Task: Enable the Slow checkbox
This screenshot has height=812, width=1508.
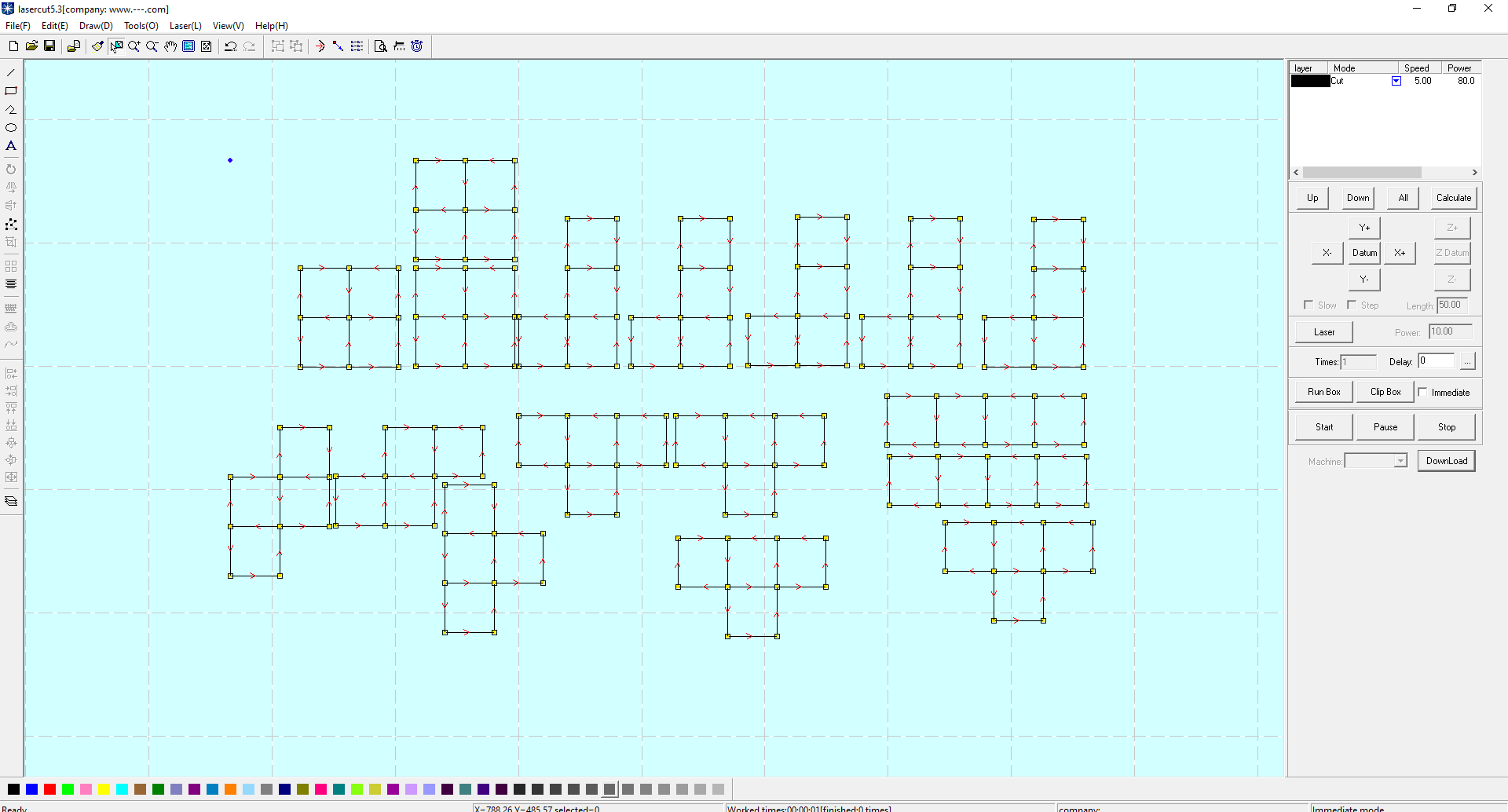Action: coord(1309,305)
